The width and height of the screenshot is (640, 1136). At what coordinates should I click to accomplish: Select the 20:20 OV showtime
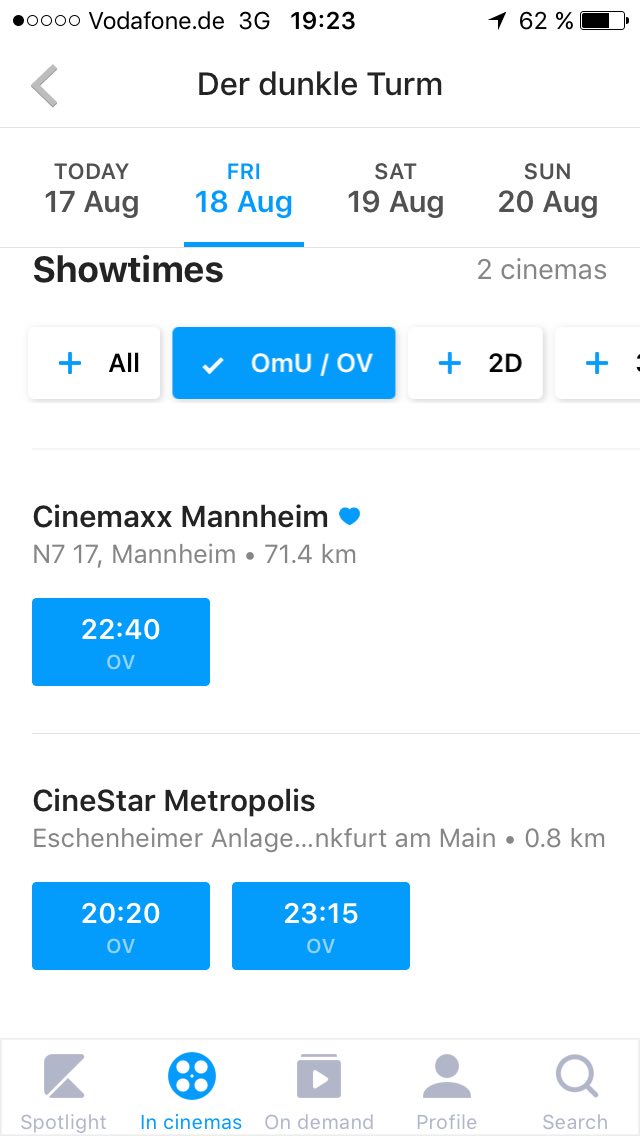coord(121,926)
